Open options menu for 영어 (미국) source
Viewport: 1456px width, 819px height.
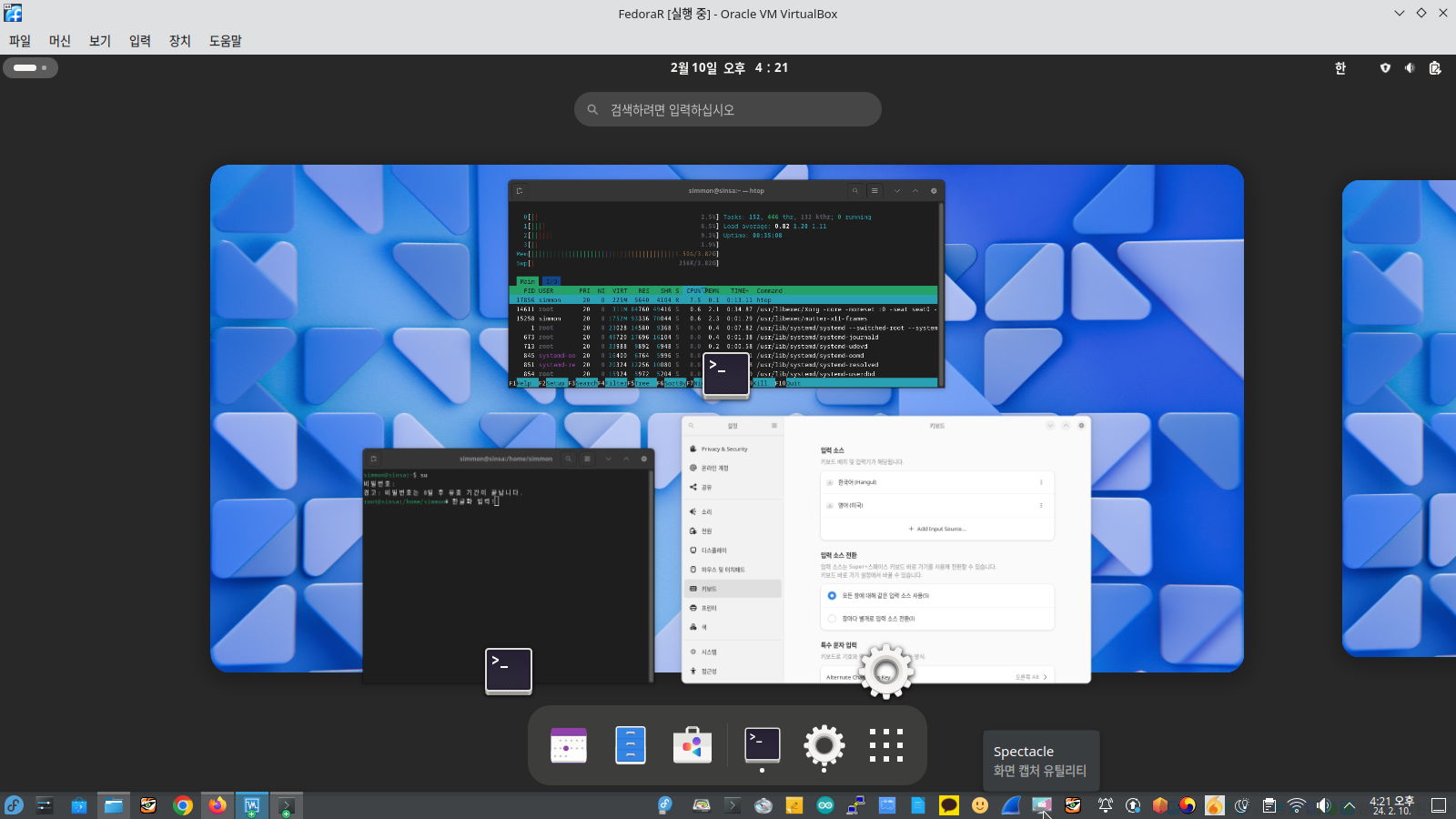click(1041, 505)
